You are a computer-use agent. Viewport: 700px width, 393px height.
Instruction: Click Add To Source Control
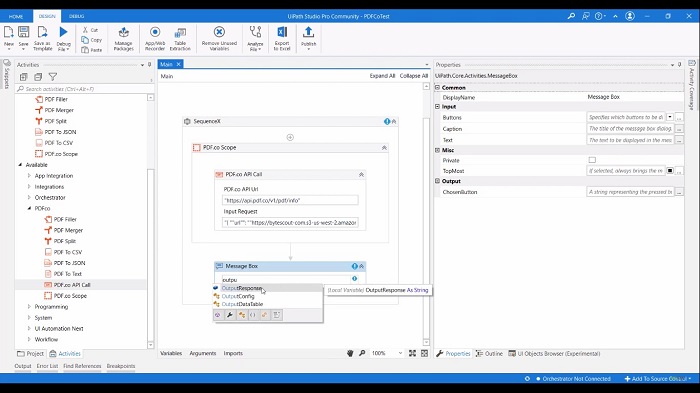[658, 379]
